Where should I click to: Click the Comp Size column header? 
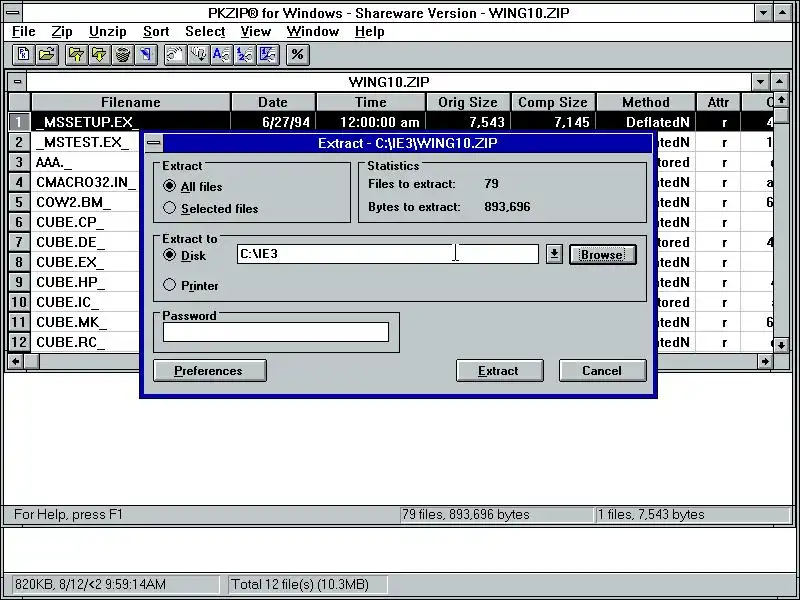(553, 102)
